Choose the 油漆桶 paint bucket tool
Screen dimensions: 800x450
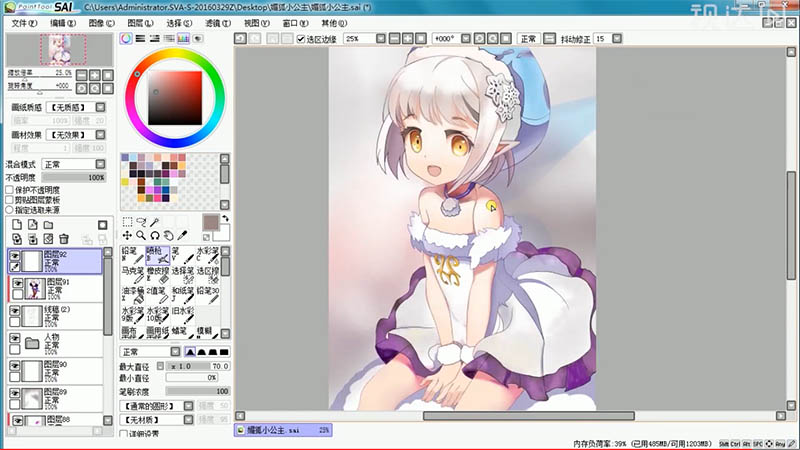[133, 294]
